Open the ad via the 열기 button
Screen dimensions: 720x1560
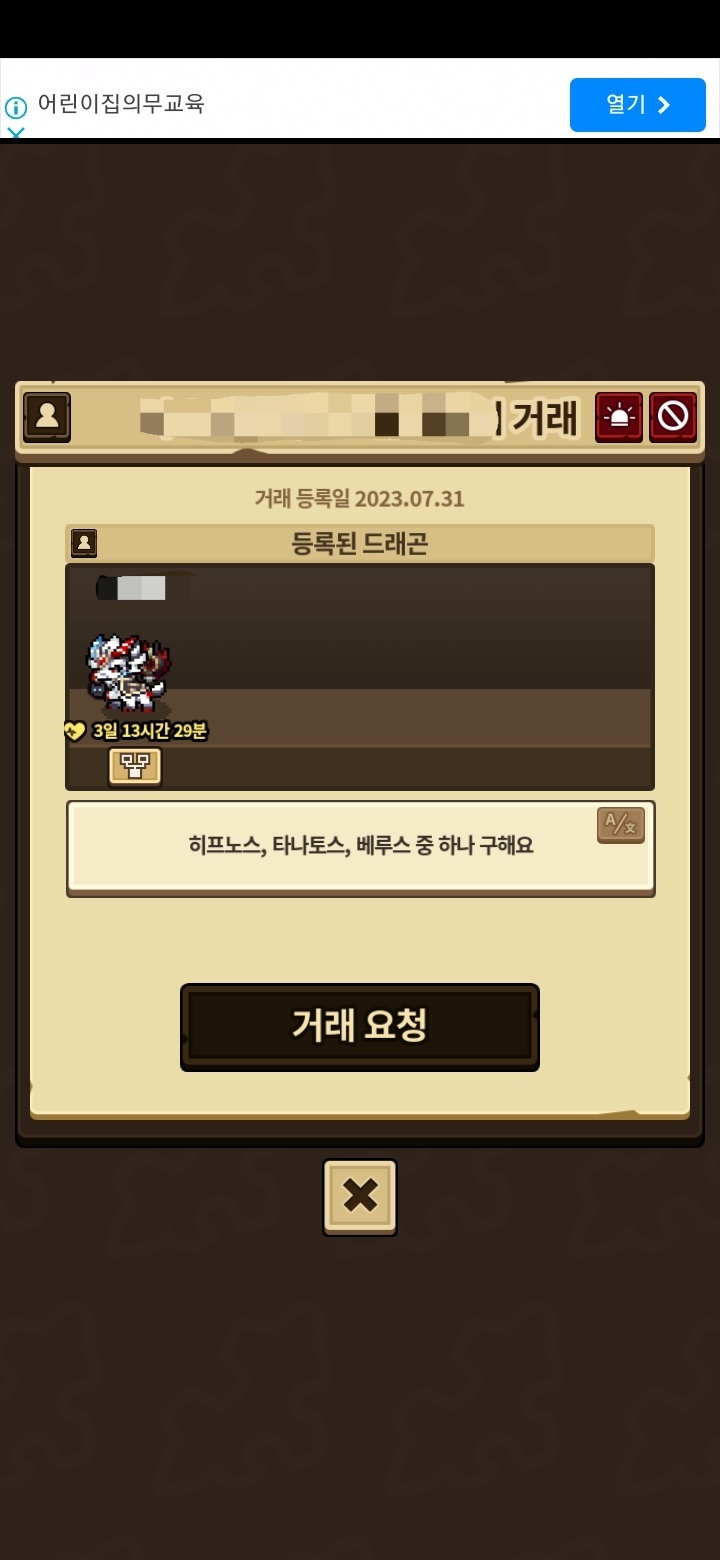(x=638, y=105)
